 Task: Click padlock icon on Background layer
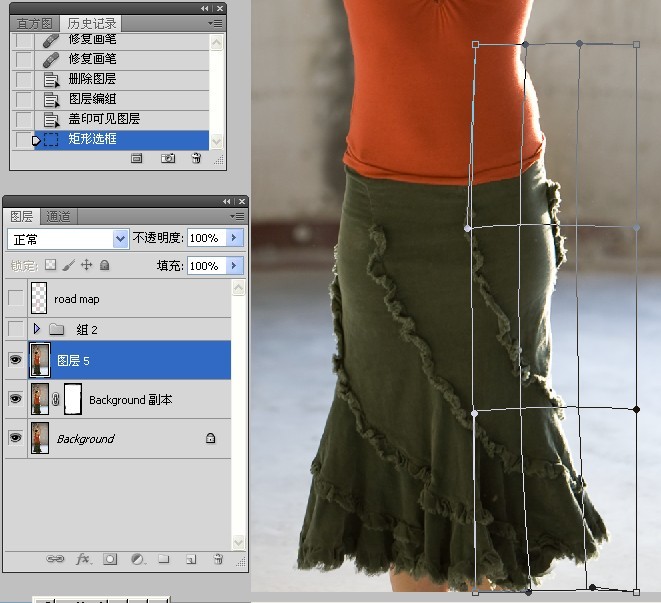click(x=210, y=438)
